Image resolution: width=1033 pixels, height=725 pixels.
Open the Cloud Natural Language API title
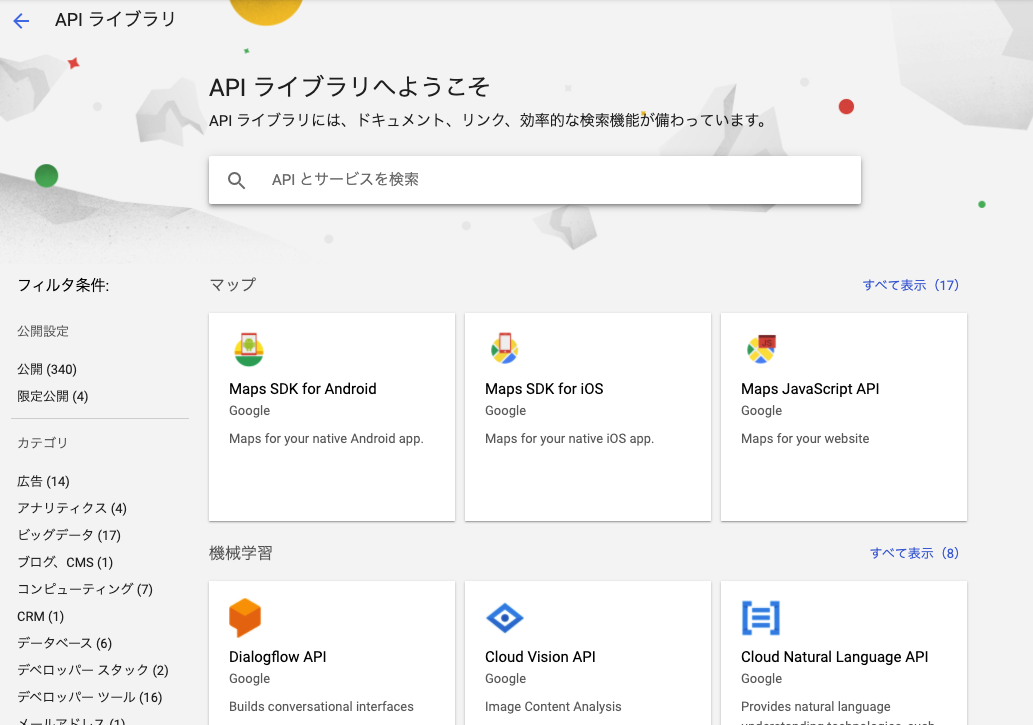coord(835,657)
